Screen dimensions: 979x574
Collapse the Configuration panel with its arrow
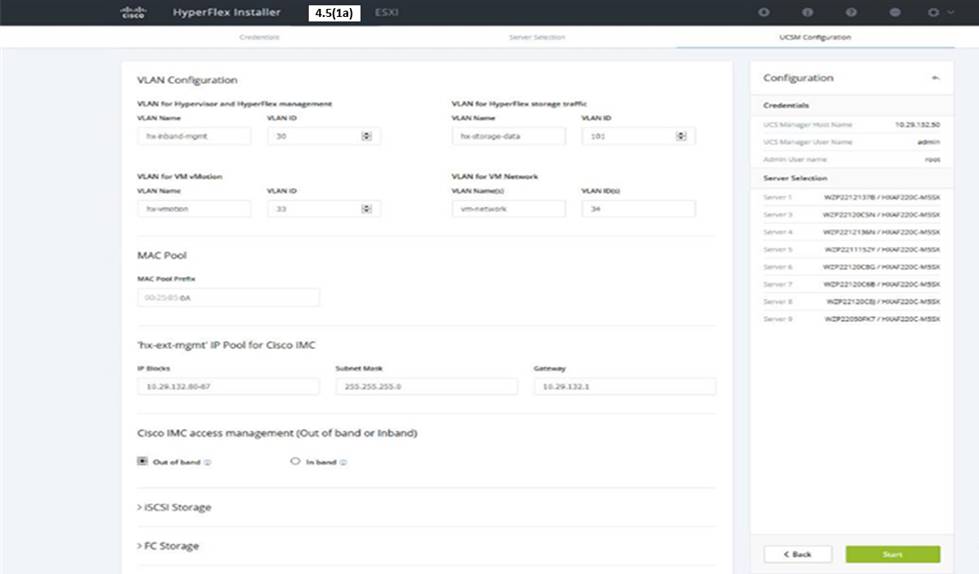tap(935, 77)
